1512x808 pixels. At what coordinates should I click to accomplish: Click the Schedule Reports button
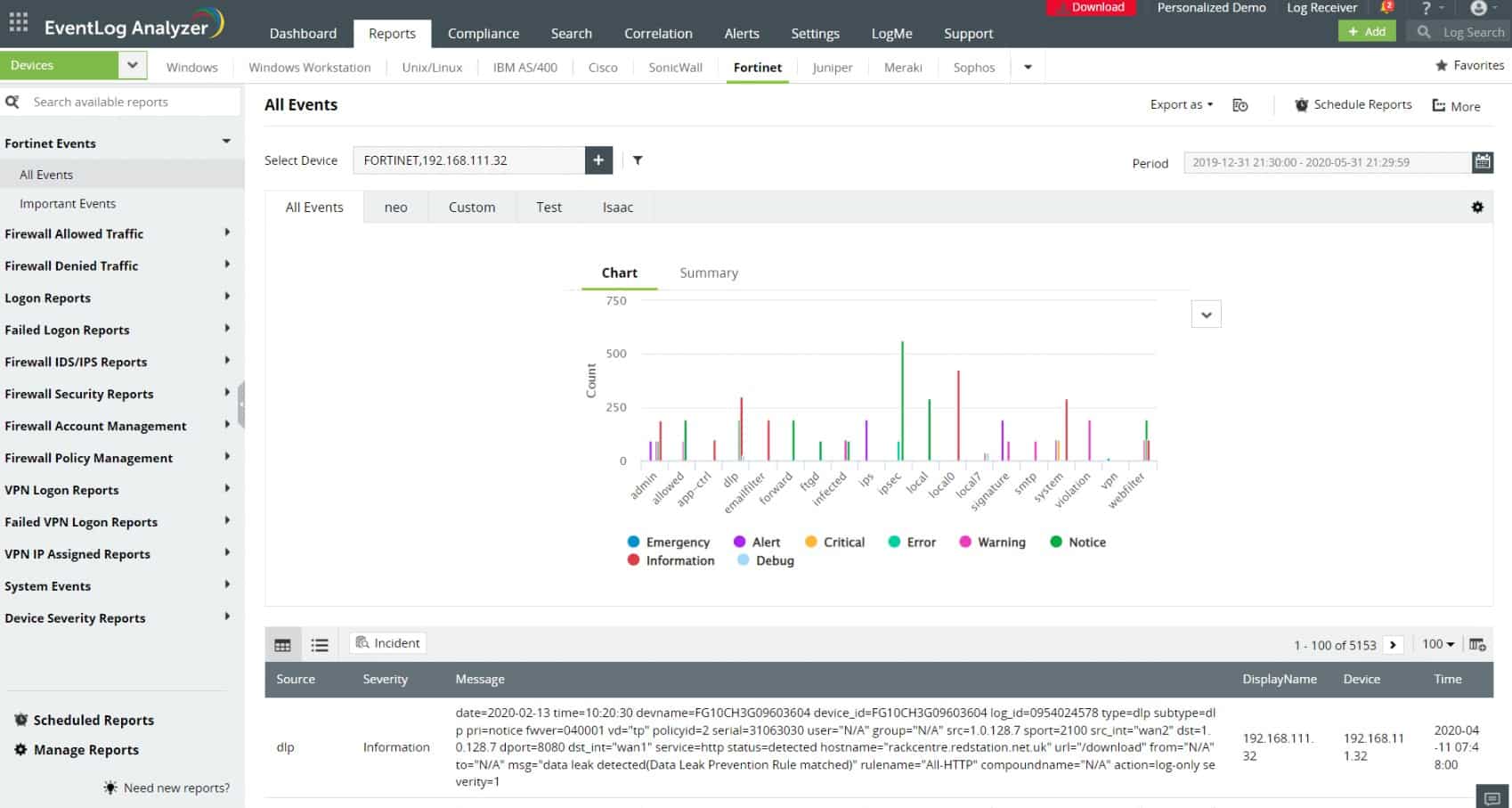tap(1353, 104)
